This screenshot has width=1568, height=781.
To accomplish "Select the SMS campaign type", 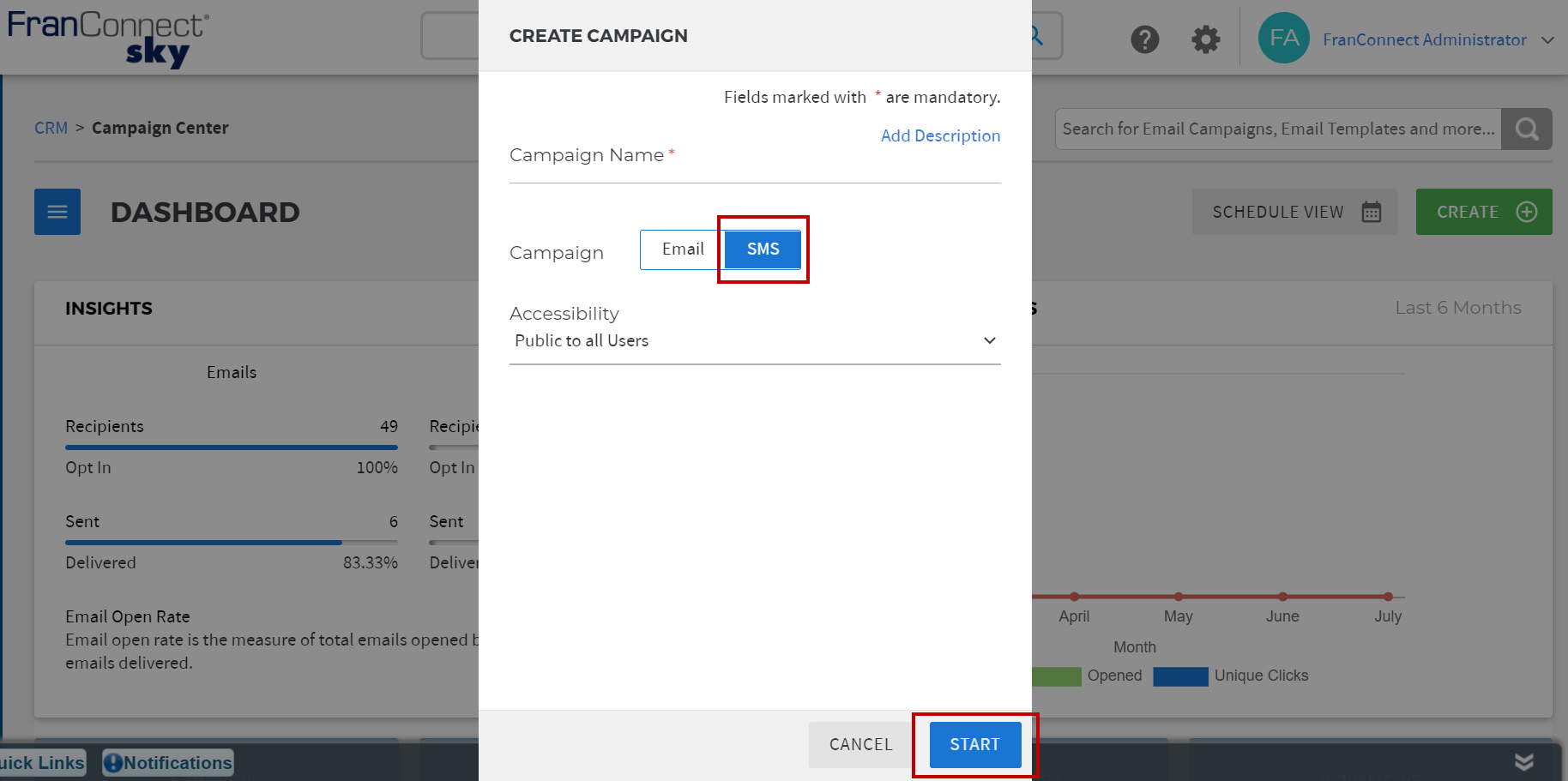I will (x=763, y=249).
